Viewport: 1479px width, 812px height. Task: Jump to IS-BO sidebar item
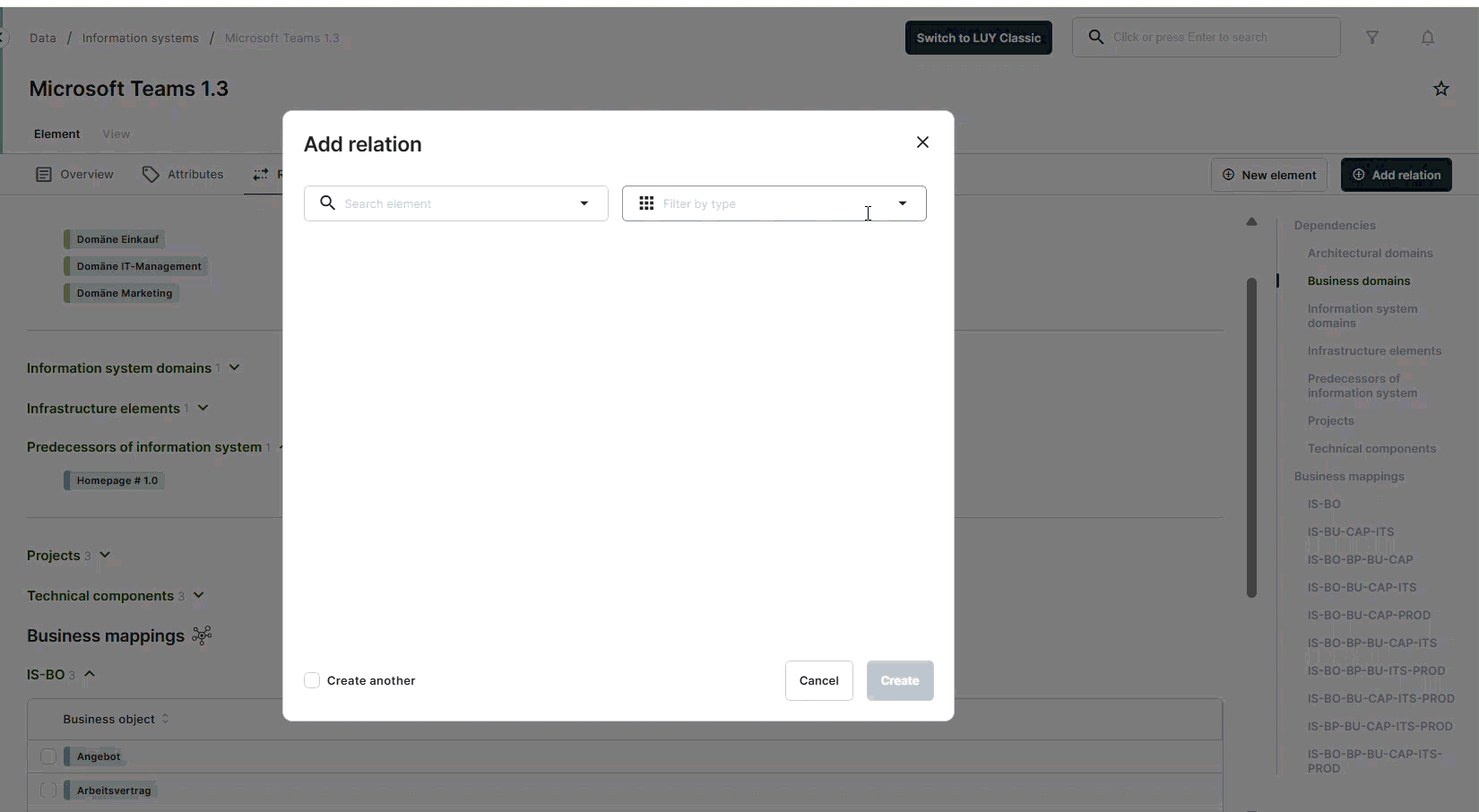[1323, 504]
